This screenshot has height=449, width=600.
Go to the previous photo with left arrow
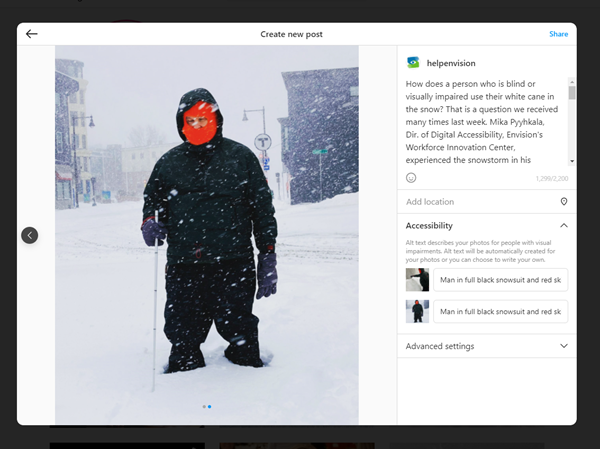coord(30,235)
